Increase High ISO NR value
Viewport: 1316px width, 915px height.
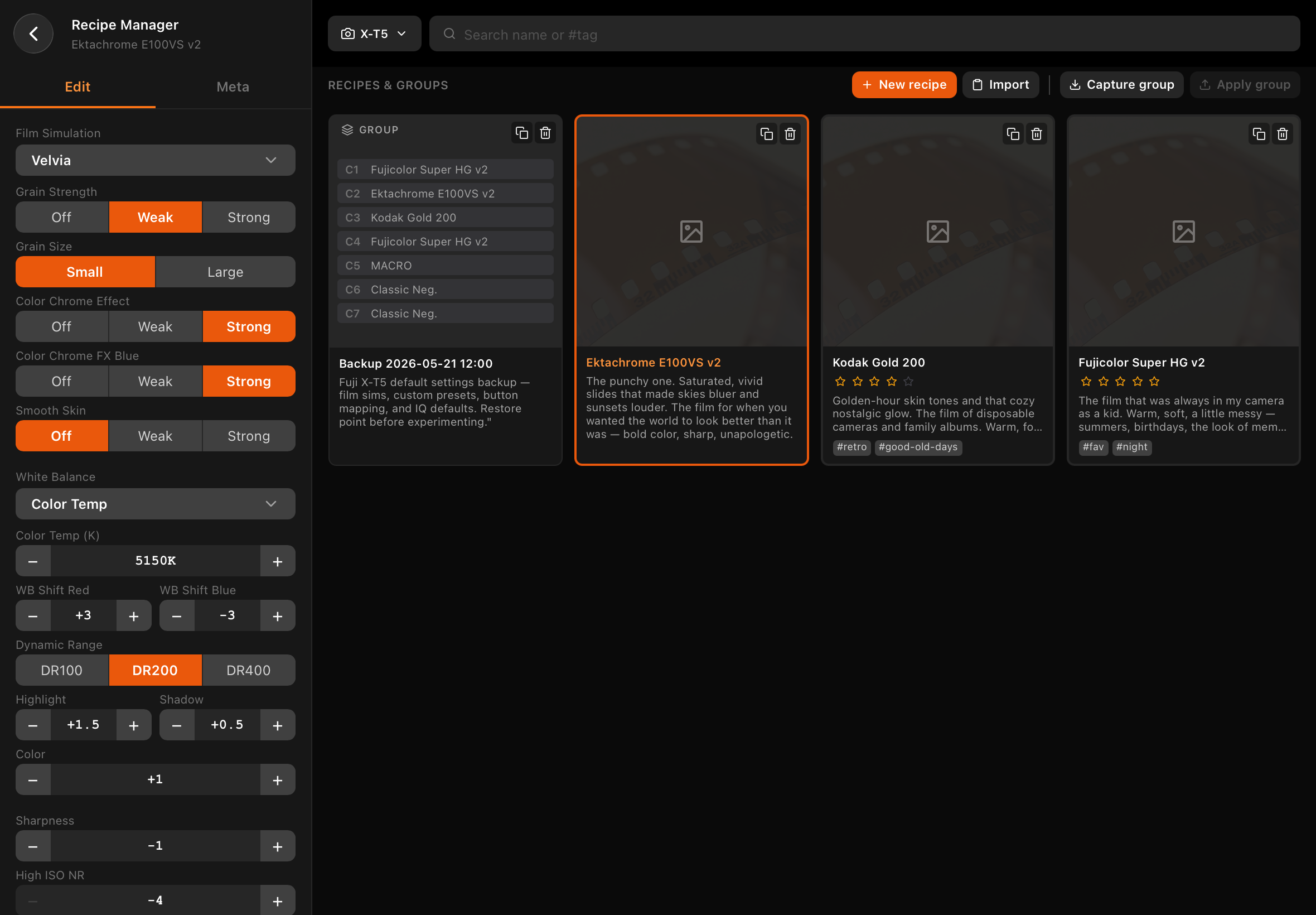tap(277, 900)
